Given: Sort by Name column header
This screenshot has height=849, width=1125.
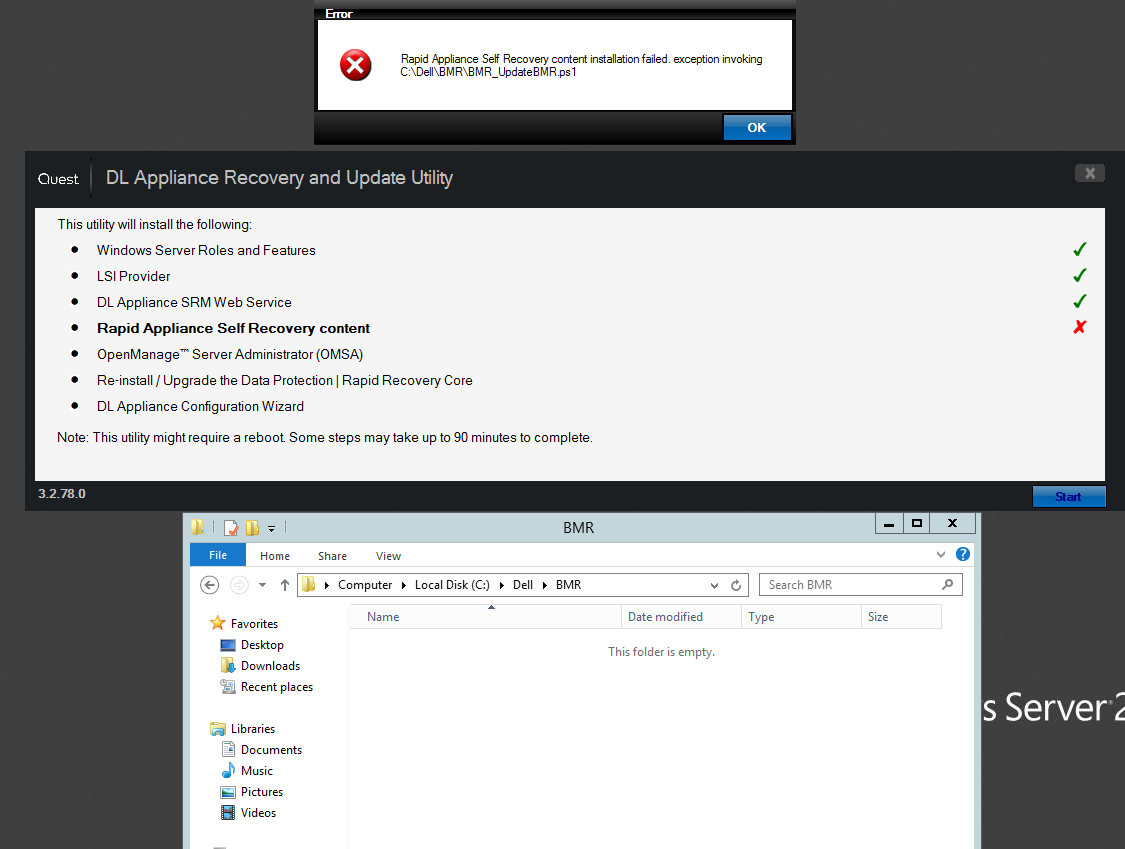Looking at the screenshot, I should point(485,616).
